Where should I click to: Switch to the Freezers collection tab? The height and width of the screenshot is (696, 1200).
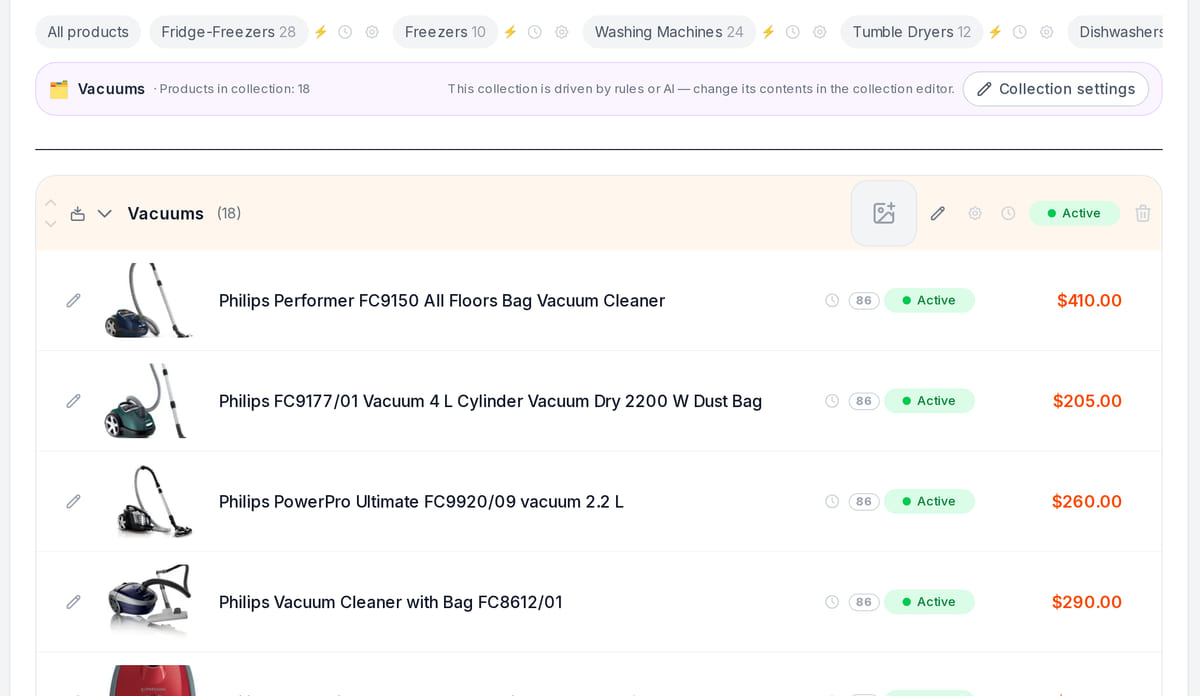tap(445, 32)
